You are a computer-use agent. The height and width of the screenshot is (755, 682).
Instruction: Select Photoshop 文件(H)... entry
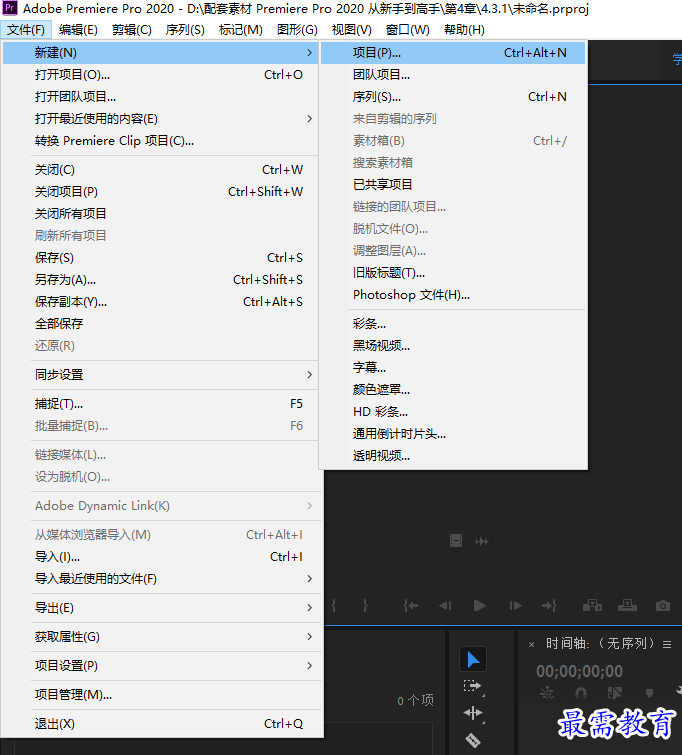coord(453,295)
